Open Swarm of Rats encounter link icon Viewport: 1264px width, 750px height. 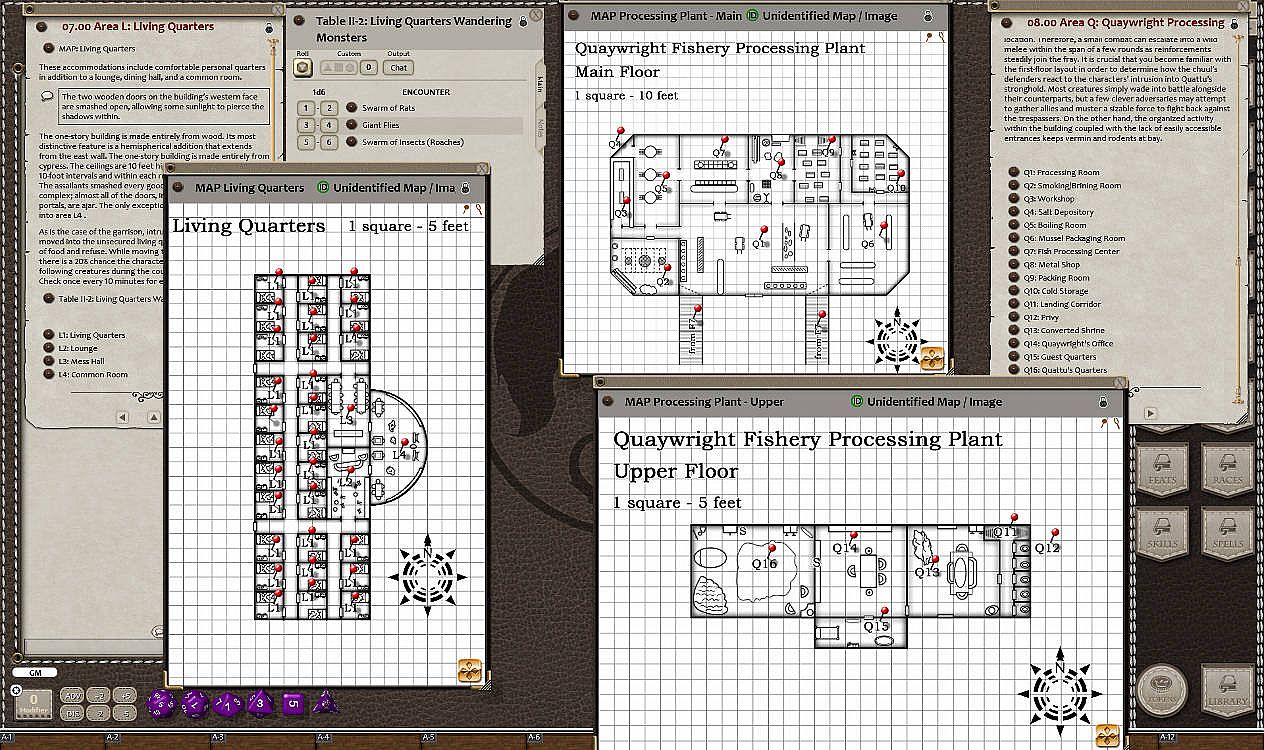[352, 108]
